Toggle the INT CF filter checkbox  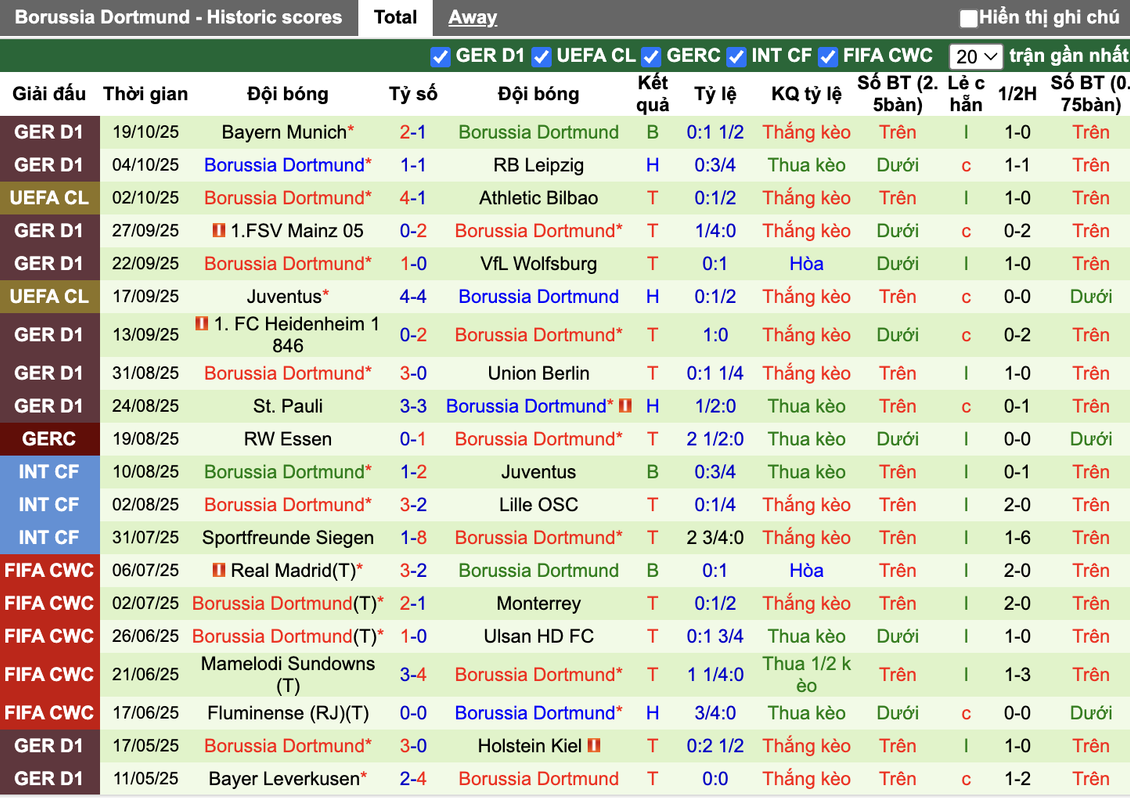pyautogui.click(x=736, y=56)
